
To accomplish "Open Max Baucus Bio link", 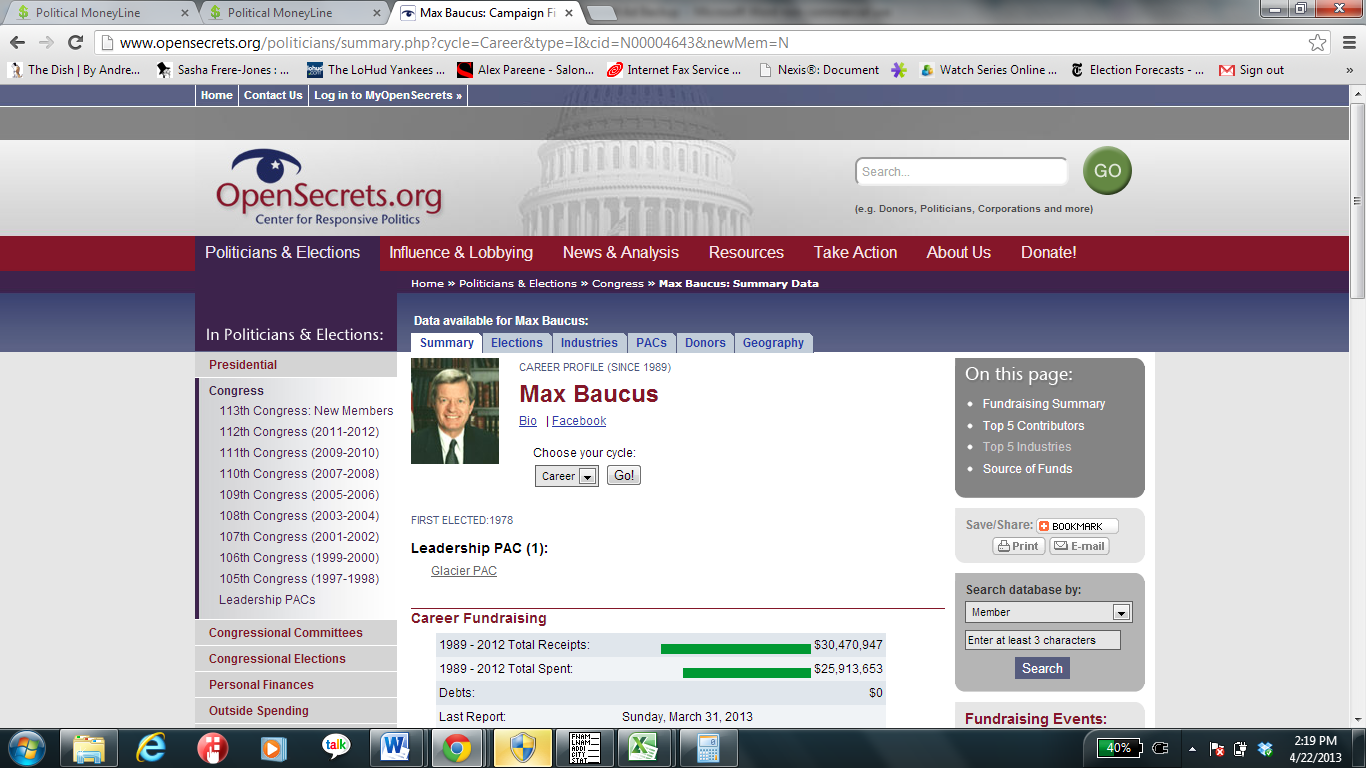I will pos(528,421).
